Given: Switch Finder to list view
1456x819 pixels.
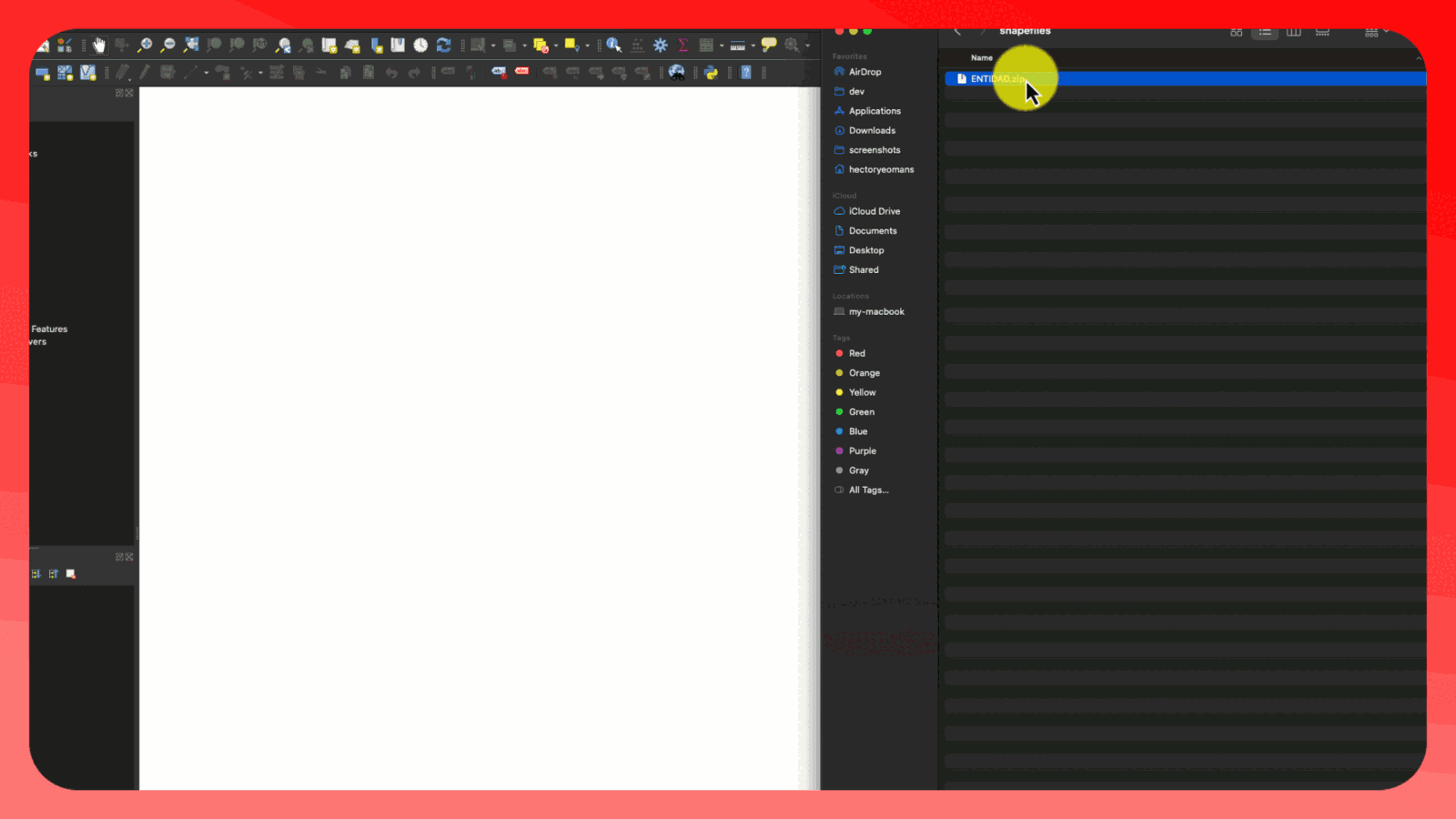Looking at the screenshot, I should click(1265, 33).
